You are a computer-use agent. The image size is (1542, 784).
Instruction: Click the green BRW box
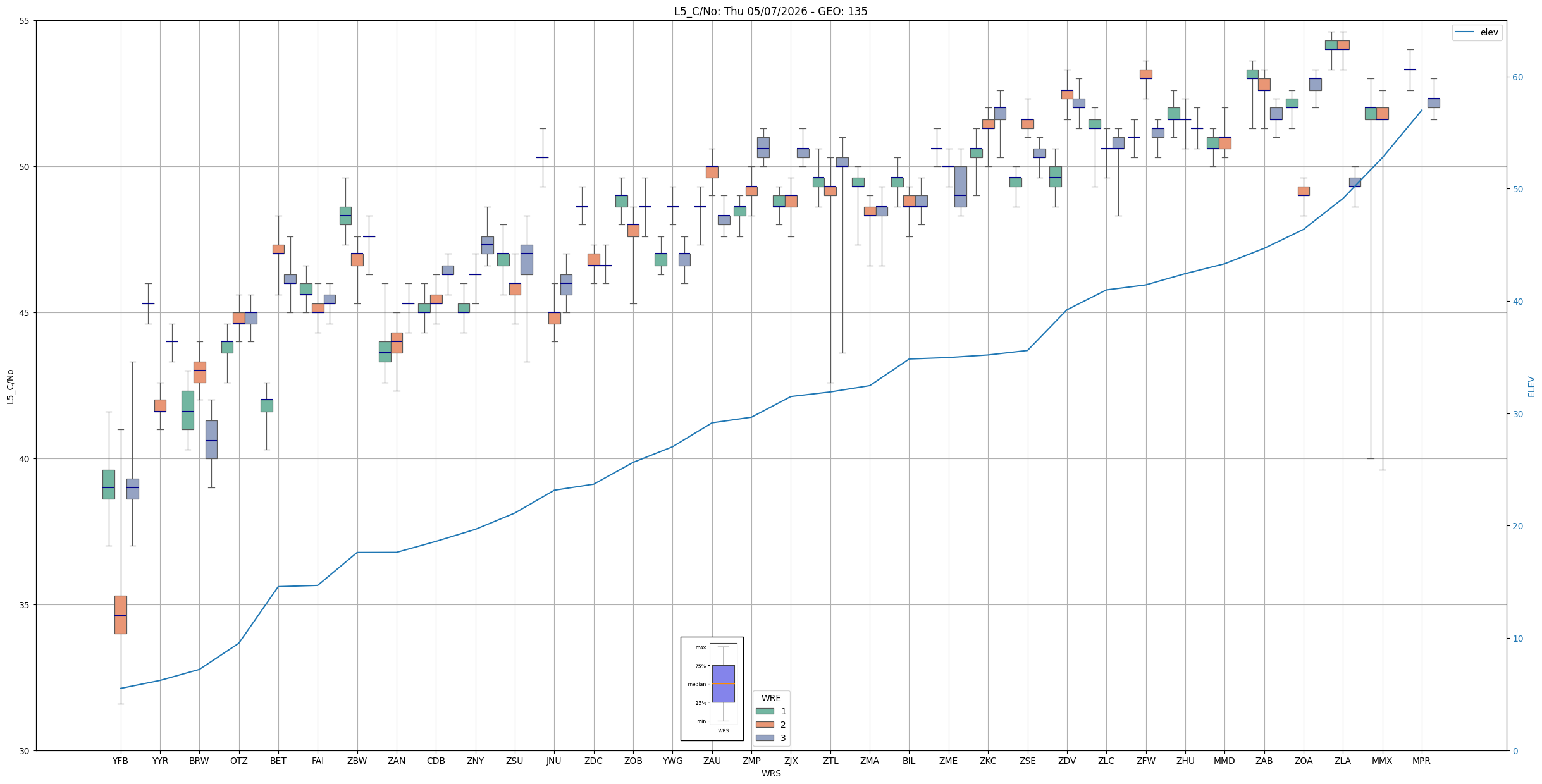(x=187, y=410)
